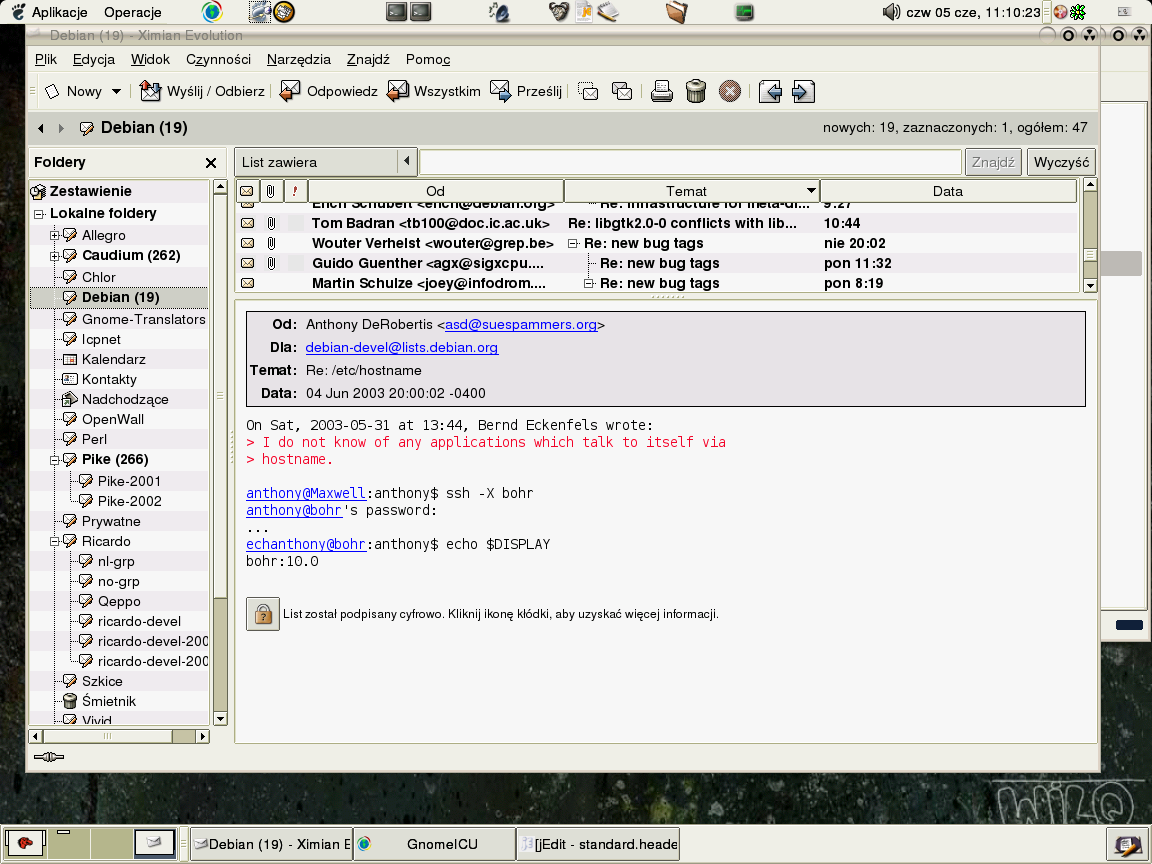Open the debian-devel@lists.debian.org link
This screenshot has width=1152, height=864.
tap(401, 348)
